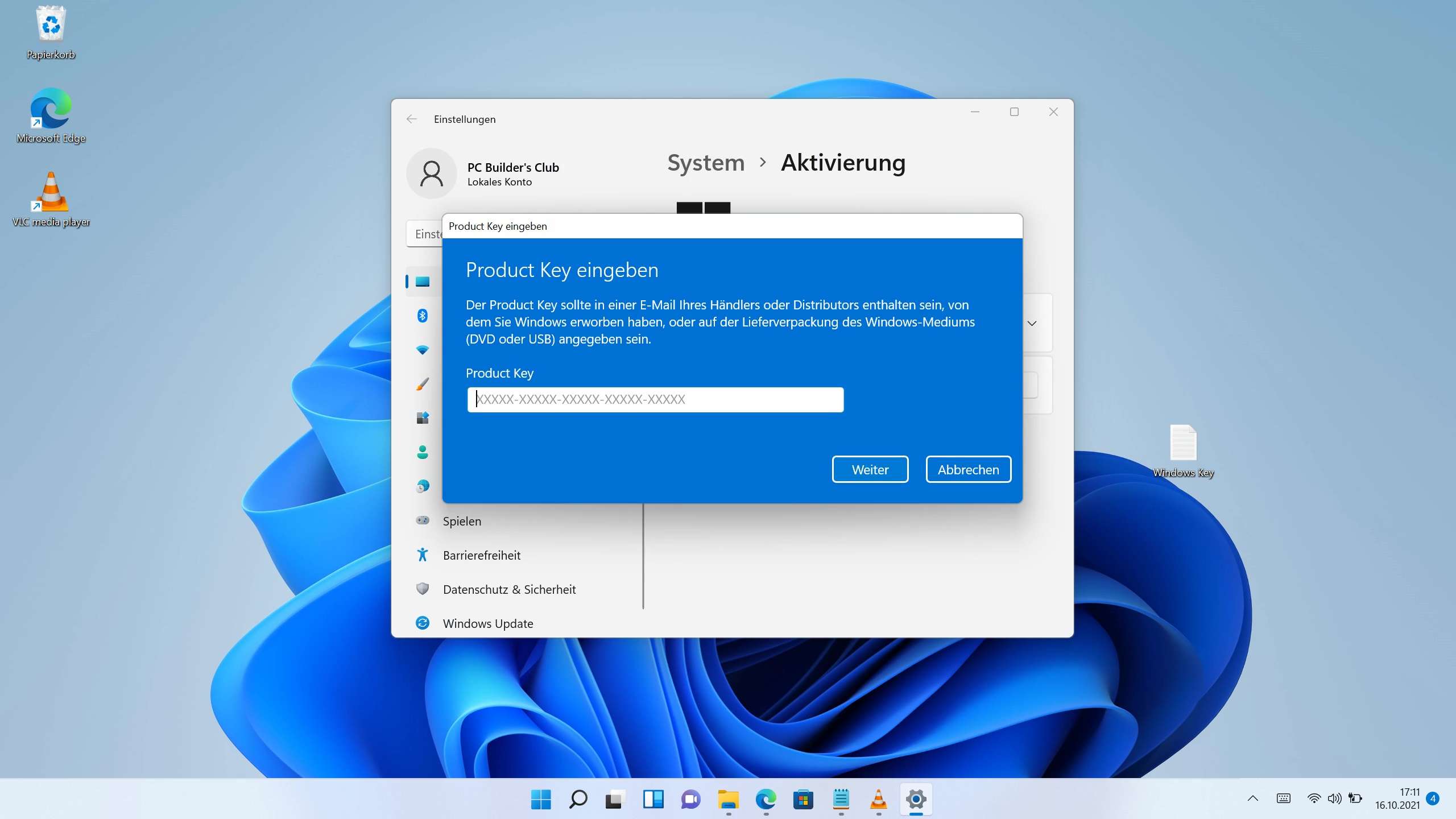Show hidden system tray icons

pos(1252,799)
